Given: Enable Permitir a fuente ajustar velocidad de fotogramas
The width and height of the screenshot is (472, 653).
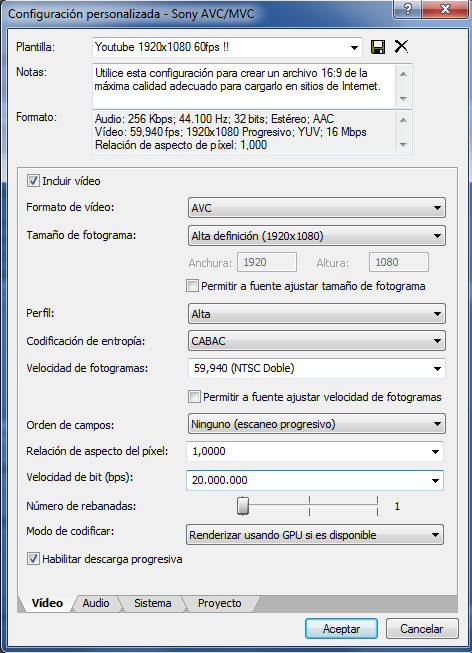Looking at the screenshot, I should point(194,396).
